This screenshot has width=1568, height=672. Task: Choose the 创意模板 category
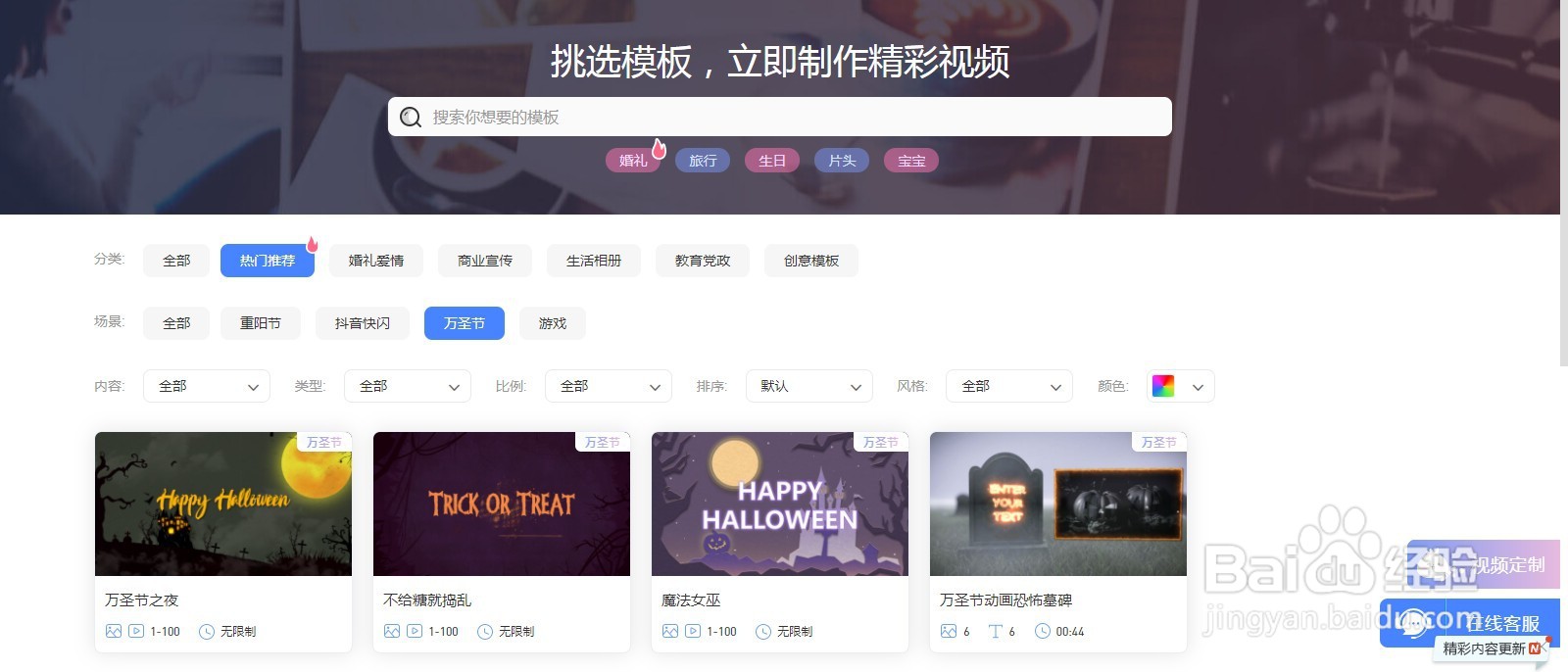coord(811,261)
